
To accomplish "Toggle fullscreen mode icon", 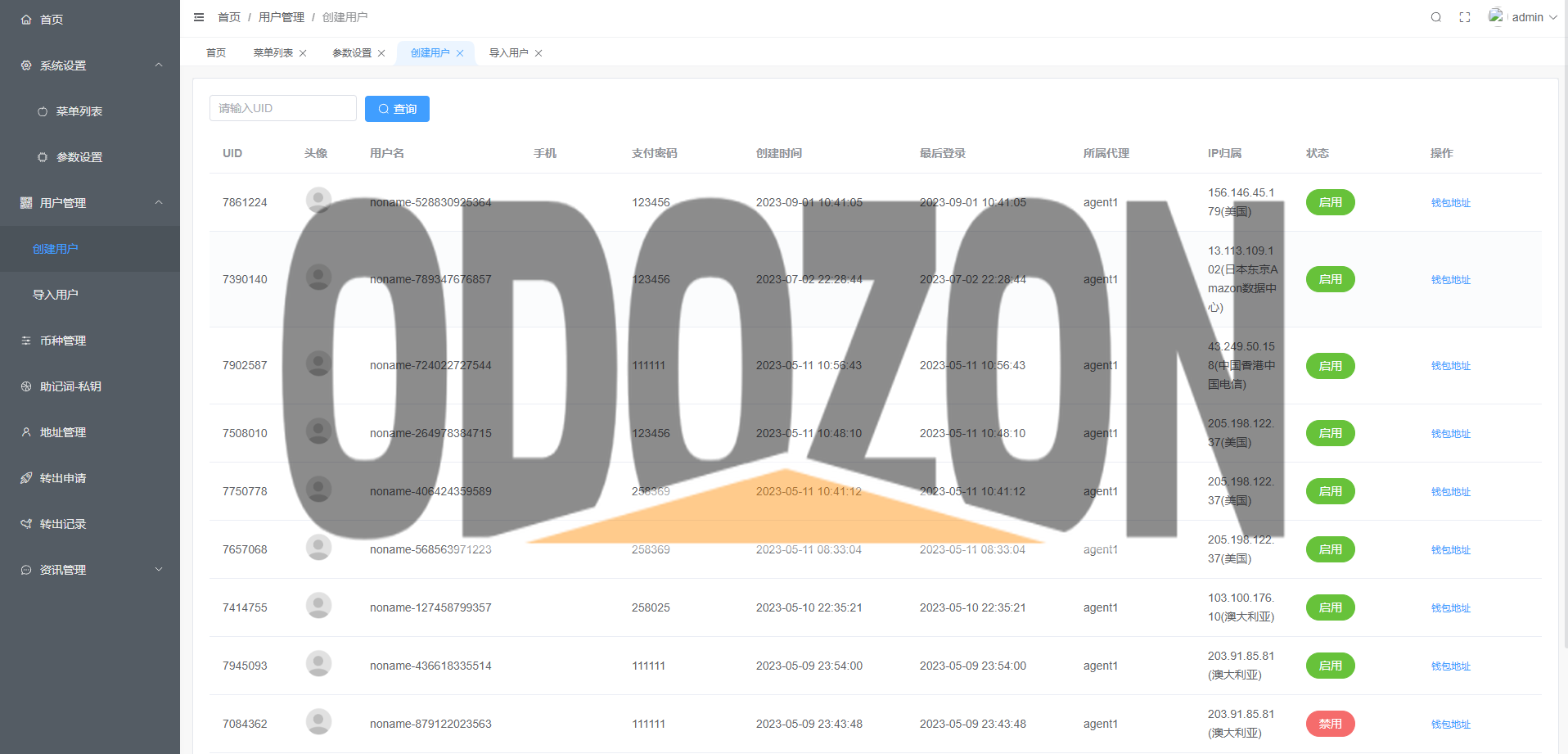I will point(1465,17).
